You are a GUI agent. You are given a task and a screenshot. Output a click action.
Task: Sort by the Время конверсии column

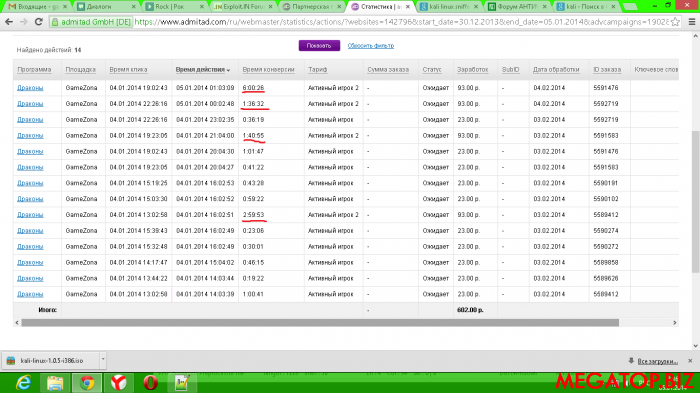click(268, 70)
